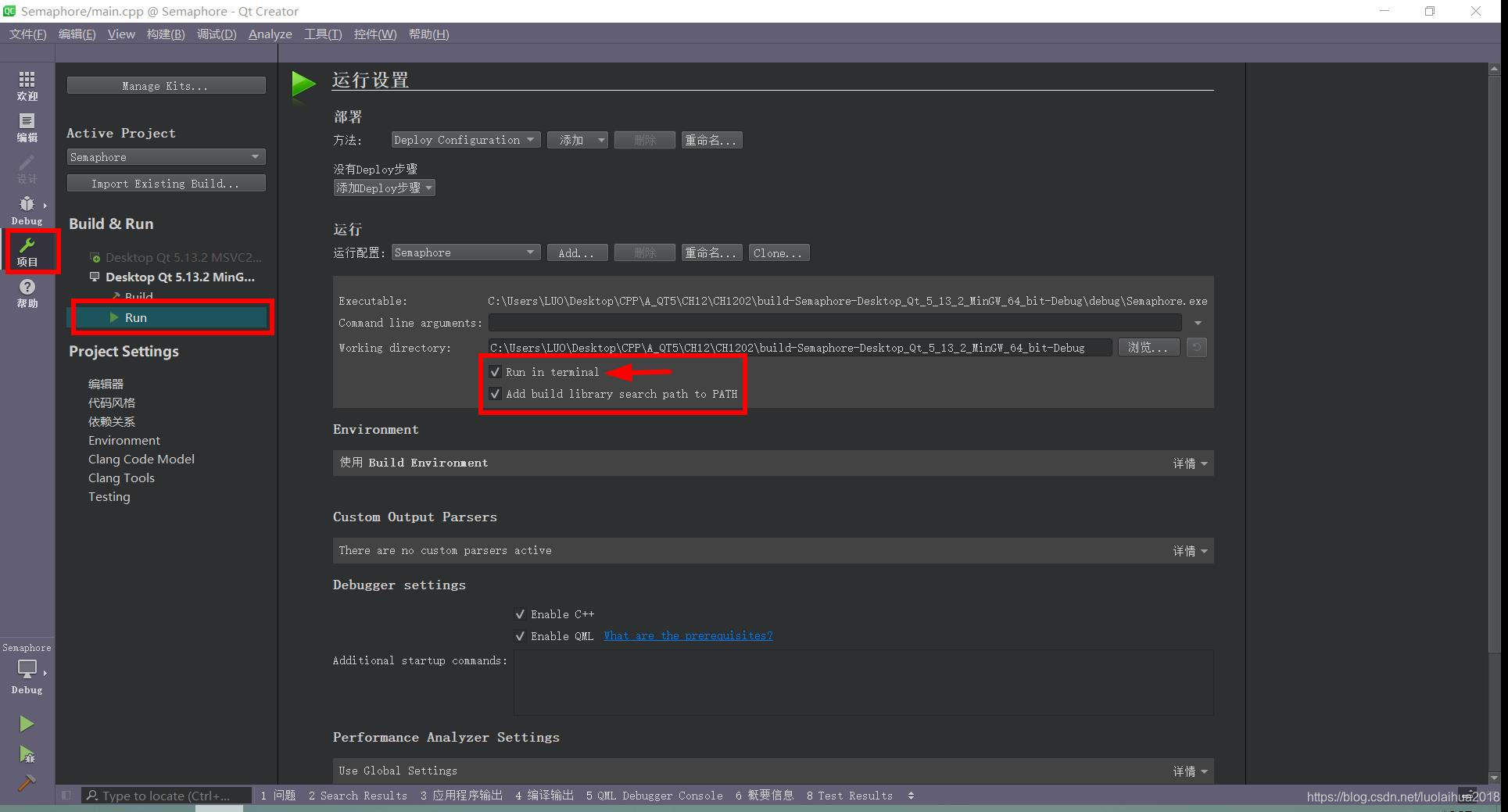Open the 文件(F) menu
The width and height of the screenshot is (1508, 812).
(x=27, y=34)
